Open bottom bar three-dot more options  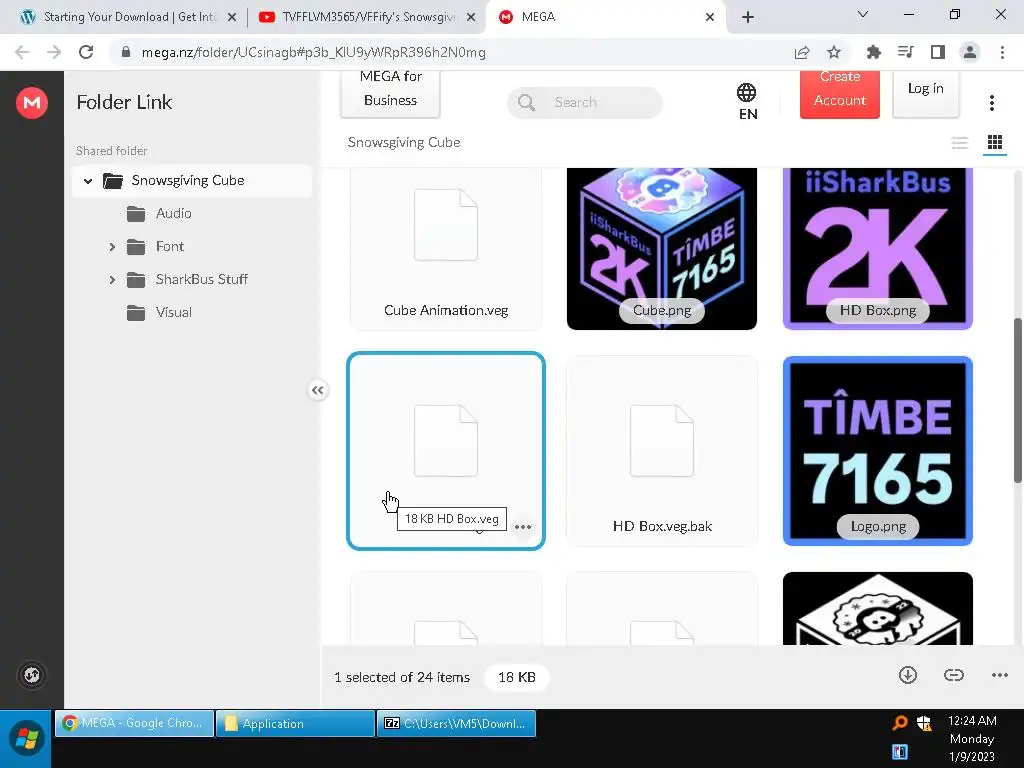tap(999, 675)
